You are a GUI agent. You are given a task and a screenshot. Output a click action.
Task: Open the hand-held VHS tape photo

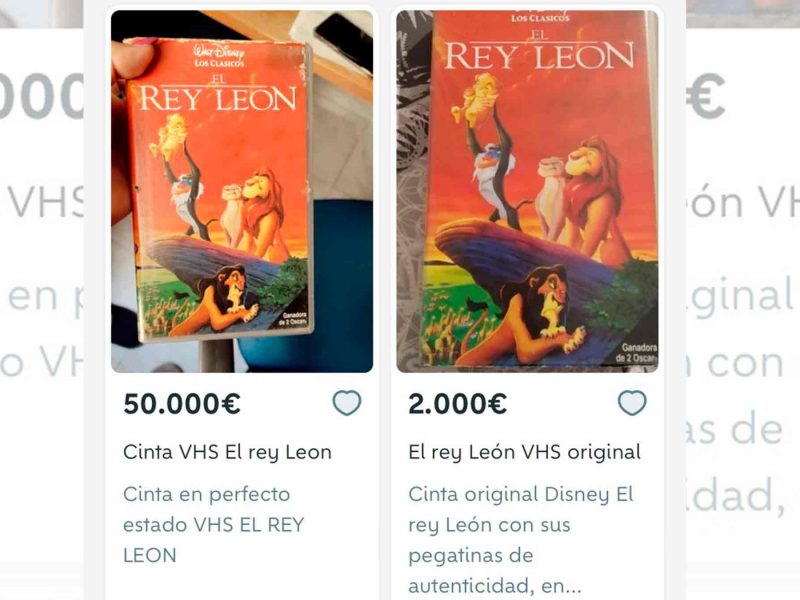tap(242, 191)
